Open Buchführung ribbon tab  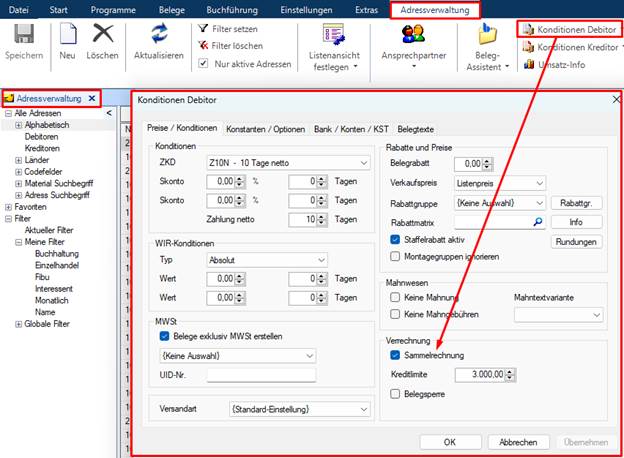232,10
